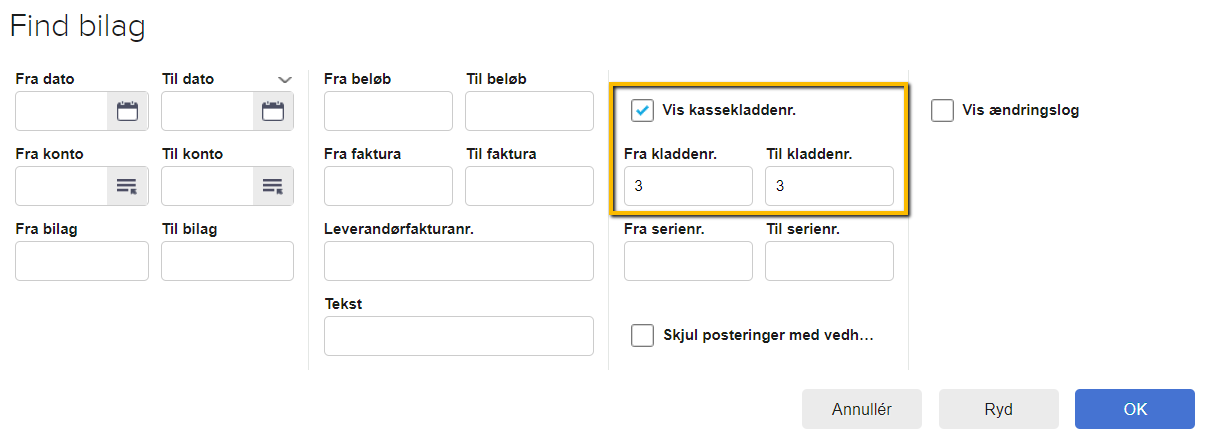Select the Til serienr. field
Image resolution: width=1207 pixels, height=441 pixels.
click(829, 261)
